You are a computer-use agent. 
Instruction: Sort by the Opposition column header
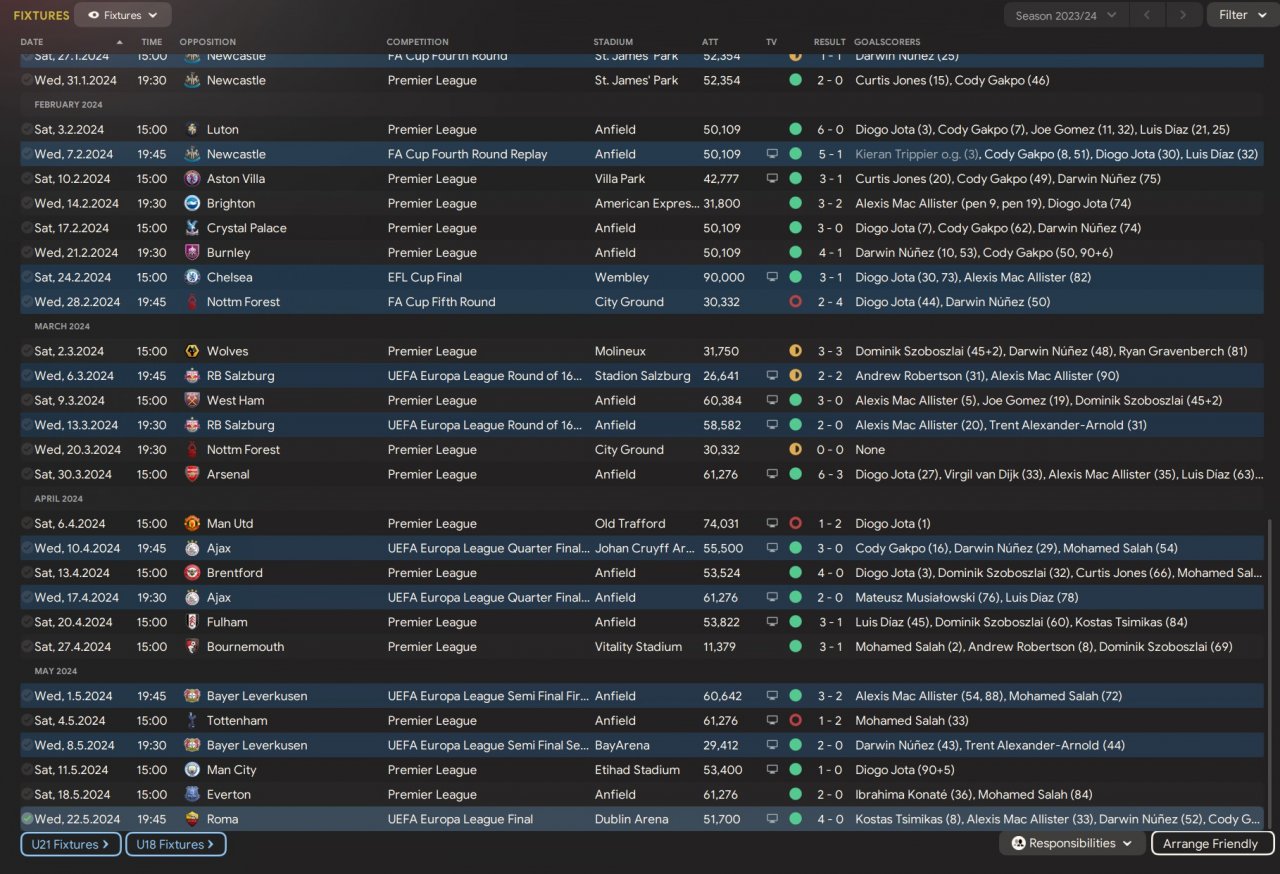pos(208,42)
